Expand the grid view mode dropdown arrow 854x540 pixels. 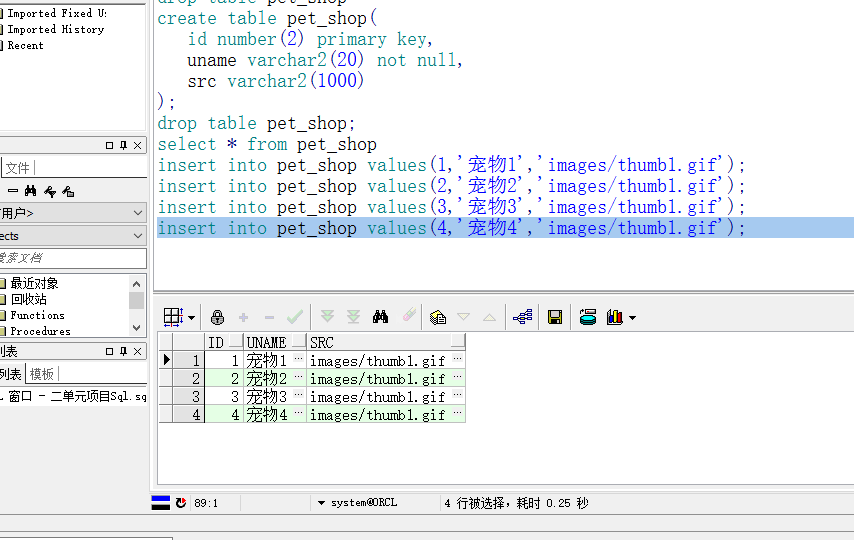pyautogui.click(x=192, y=318)
